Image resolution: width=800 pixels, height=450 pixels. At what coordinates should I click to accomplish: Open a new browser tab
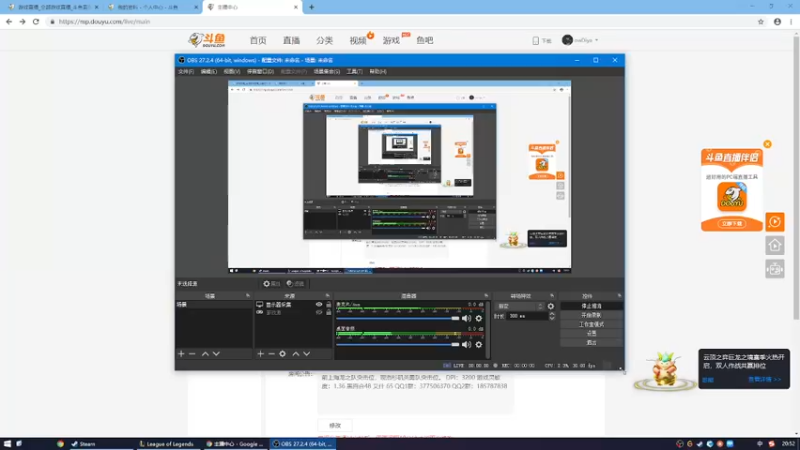pos(311,7)
